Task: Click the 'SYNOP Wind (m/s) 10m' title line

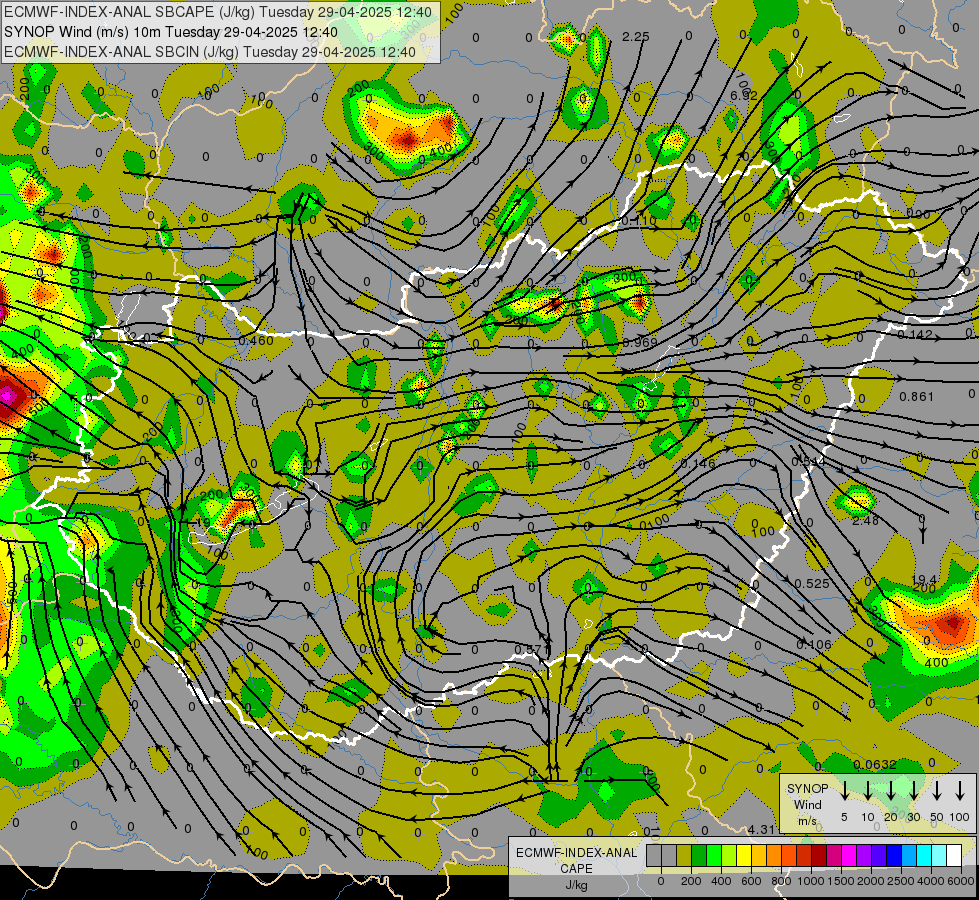Action: tap(170, 32)
